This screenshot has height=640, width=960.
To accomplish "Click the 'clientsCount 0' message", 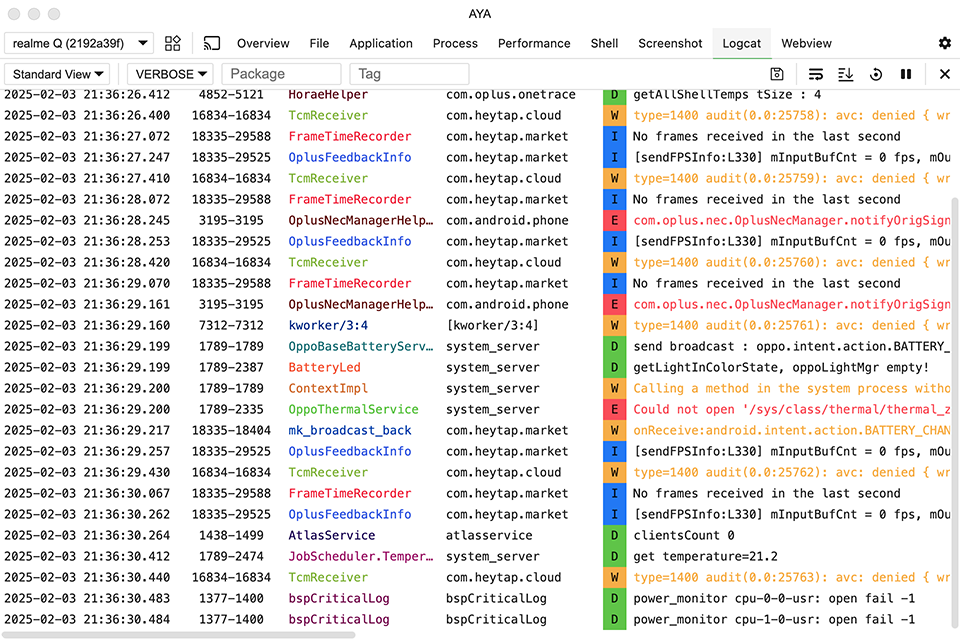I will pyautogui.click(x=683, y=535).
